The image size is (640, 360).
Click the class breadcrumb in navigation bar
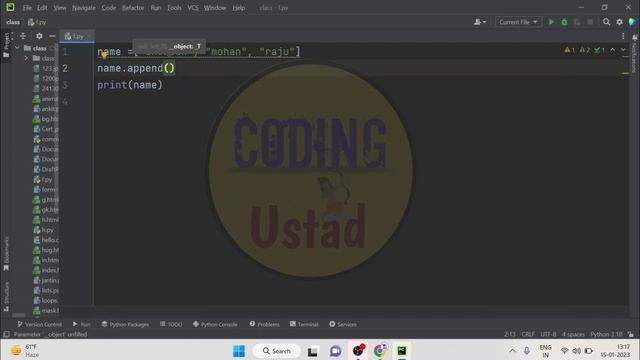tap(13, 22)
